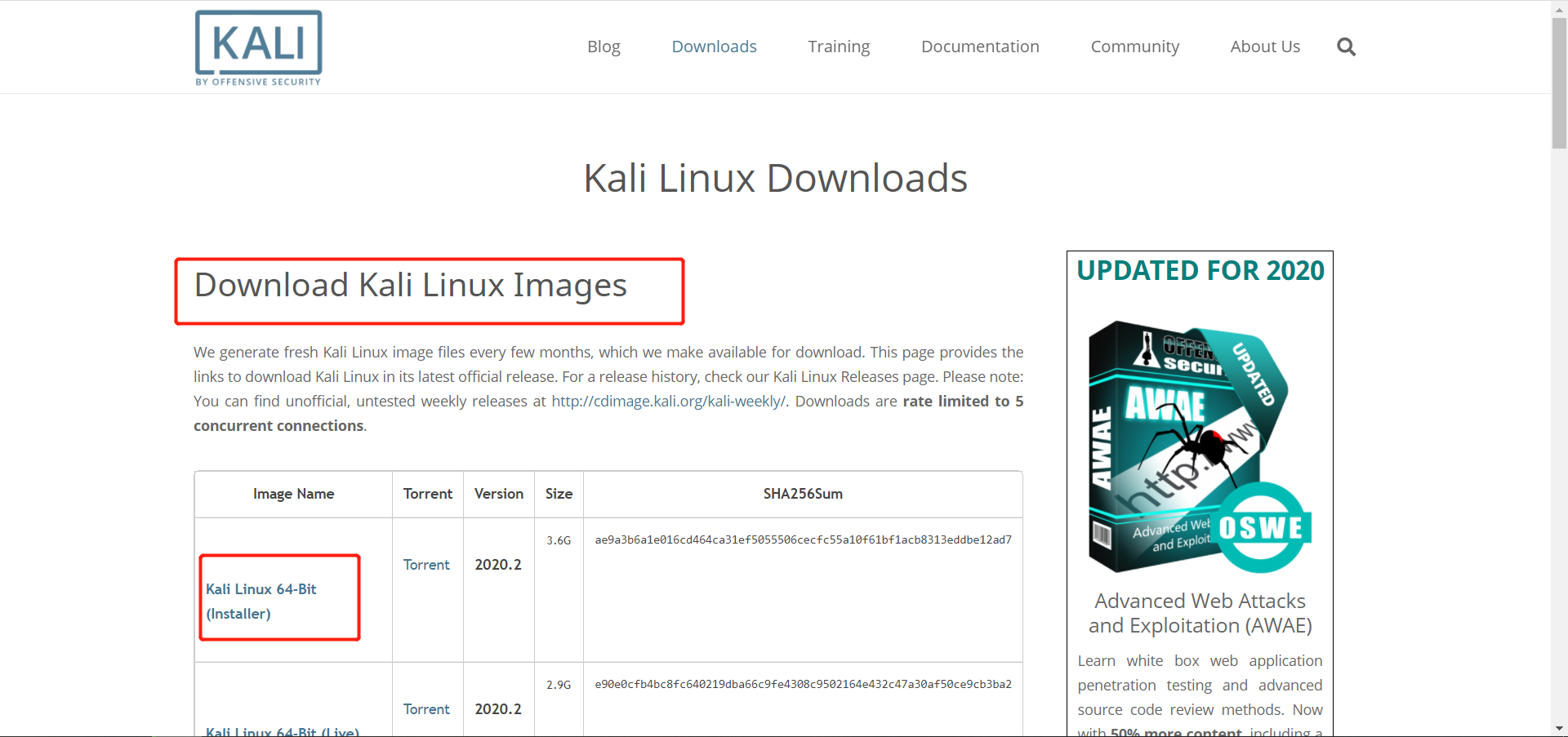Open Advanced Web Attacks and Exploitation title
The width and height of the screenshot is (1568, 737).
coord(1200,613)
